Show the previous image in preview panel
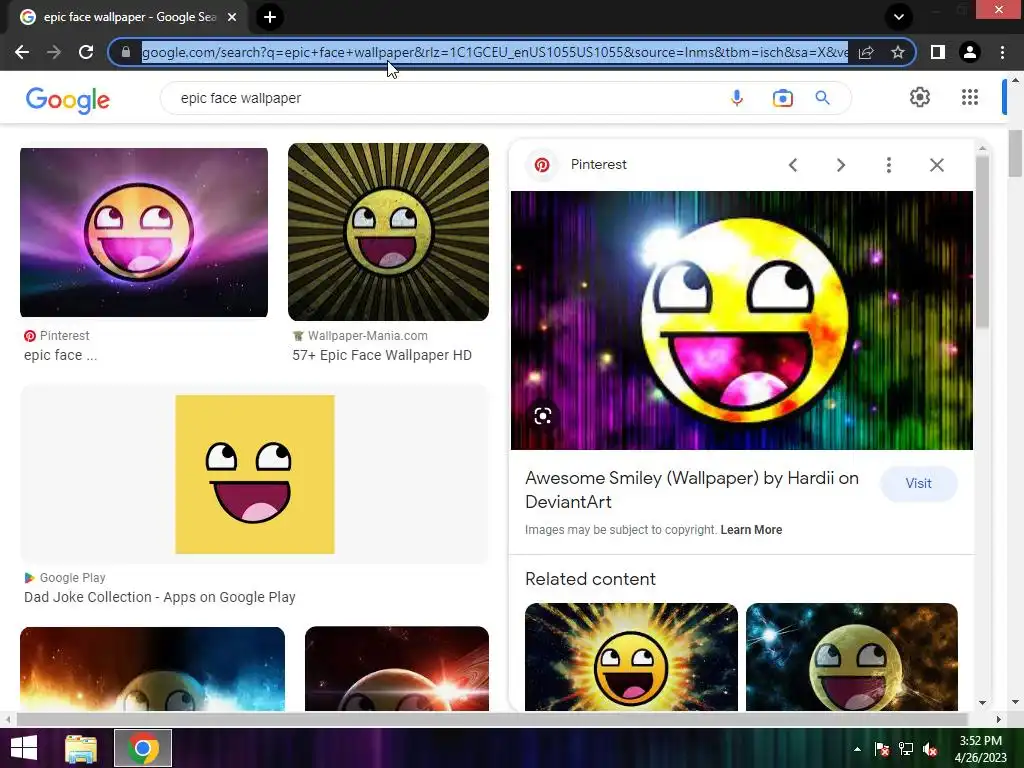1024x768 pixels. pos(793,165)
